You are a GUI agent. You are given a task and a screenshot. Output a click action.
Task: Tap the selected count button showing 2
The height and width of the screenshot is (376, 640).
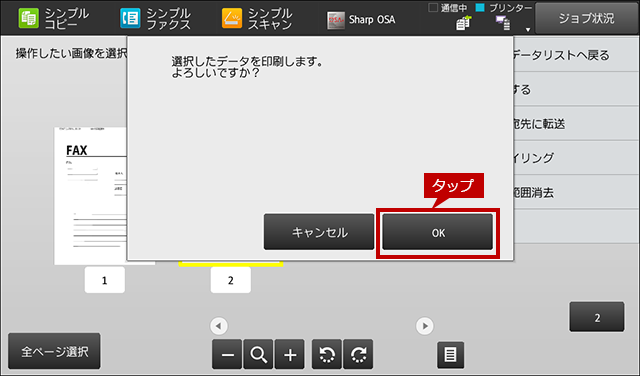click(x=597, y=317)
